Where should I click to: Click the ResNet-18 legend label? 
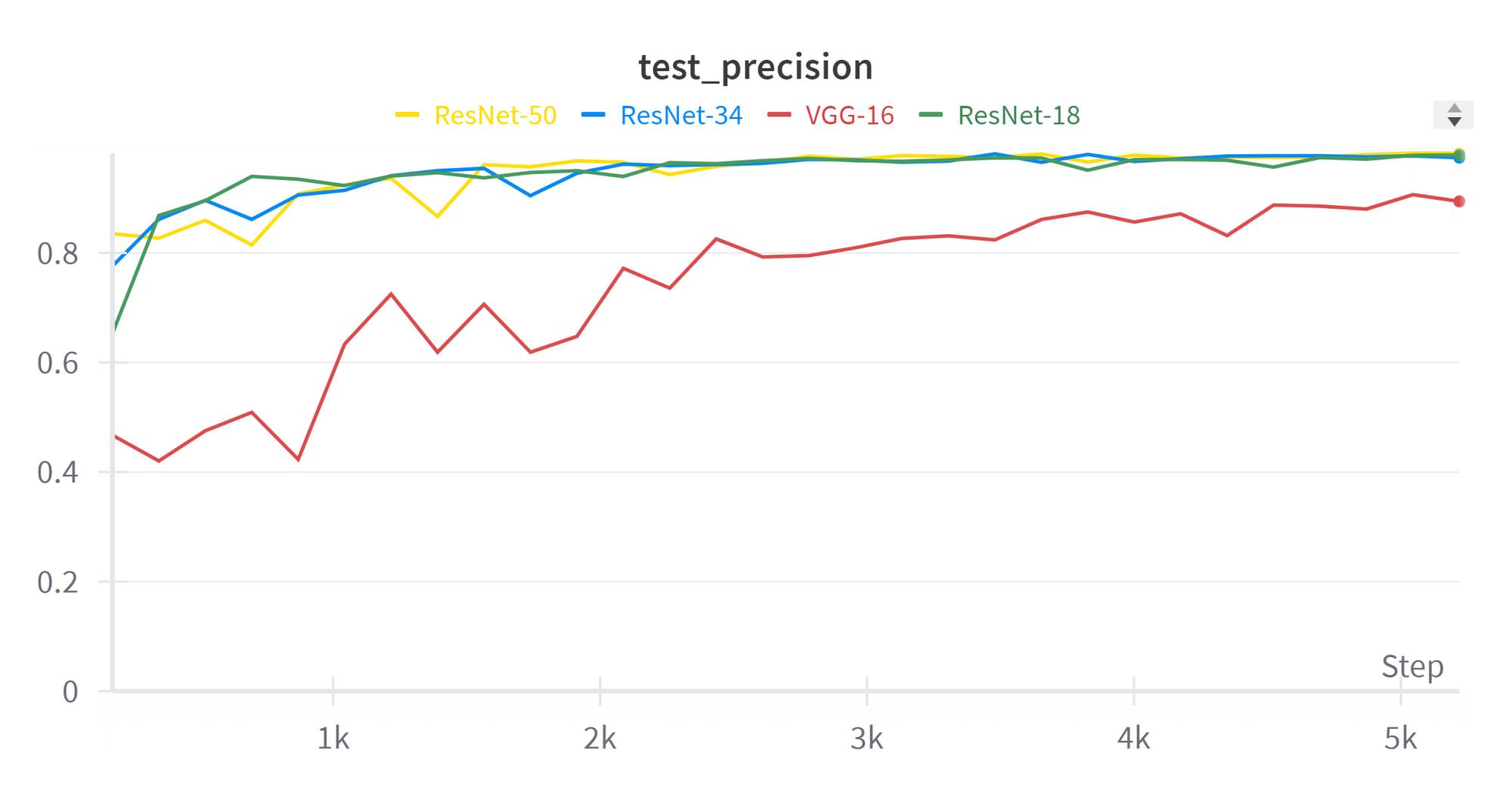coord(1018,116)
